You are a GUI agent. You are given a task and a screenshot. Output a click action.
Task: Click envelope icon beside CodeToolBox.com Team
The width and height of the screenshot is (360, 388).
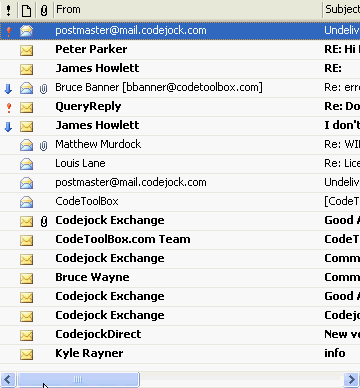click(x=26, y=240)
